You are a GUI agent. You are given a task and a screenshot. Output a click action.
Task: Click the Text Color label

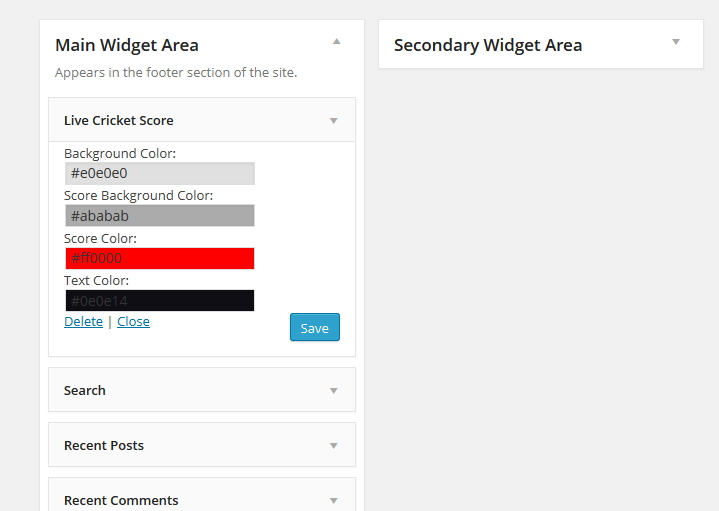pyautogui.click(x=96, y=281)
